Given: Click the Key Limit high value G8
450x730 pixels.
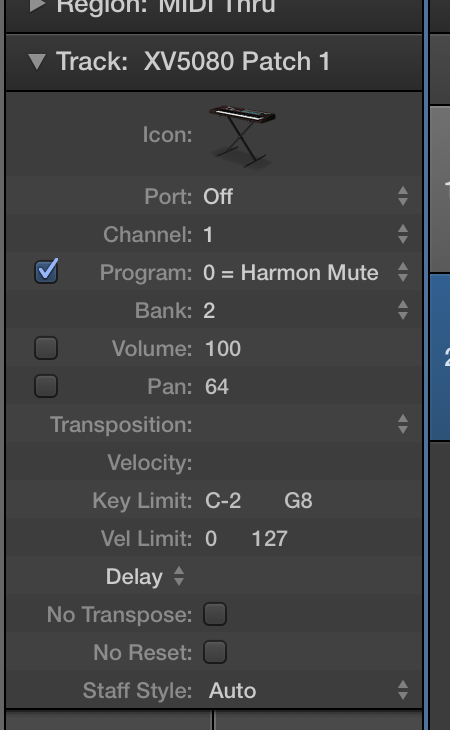Looking at the screenshot, I should (x=298, y=501).
